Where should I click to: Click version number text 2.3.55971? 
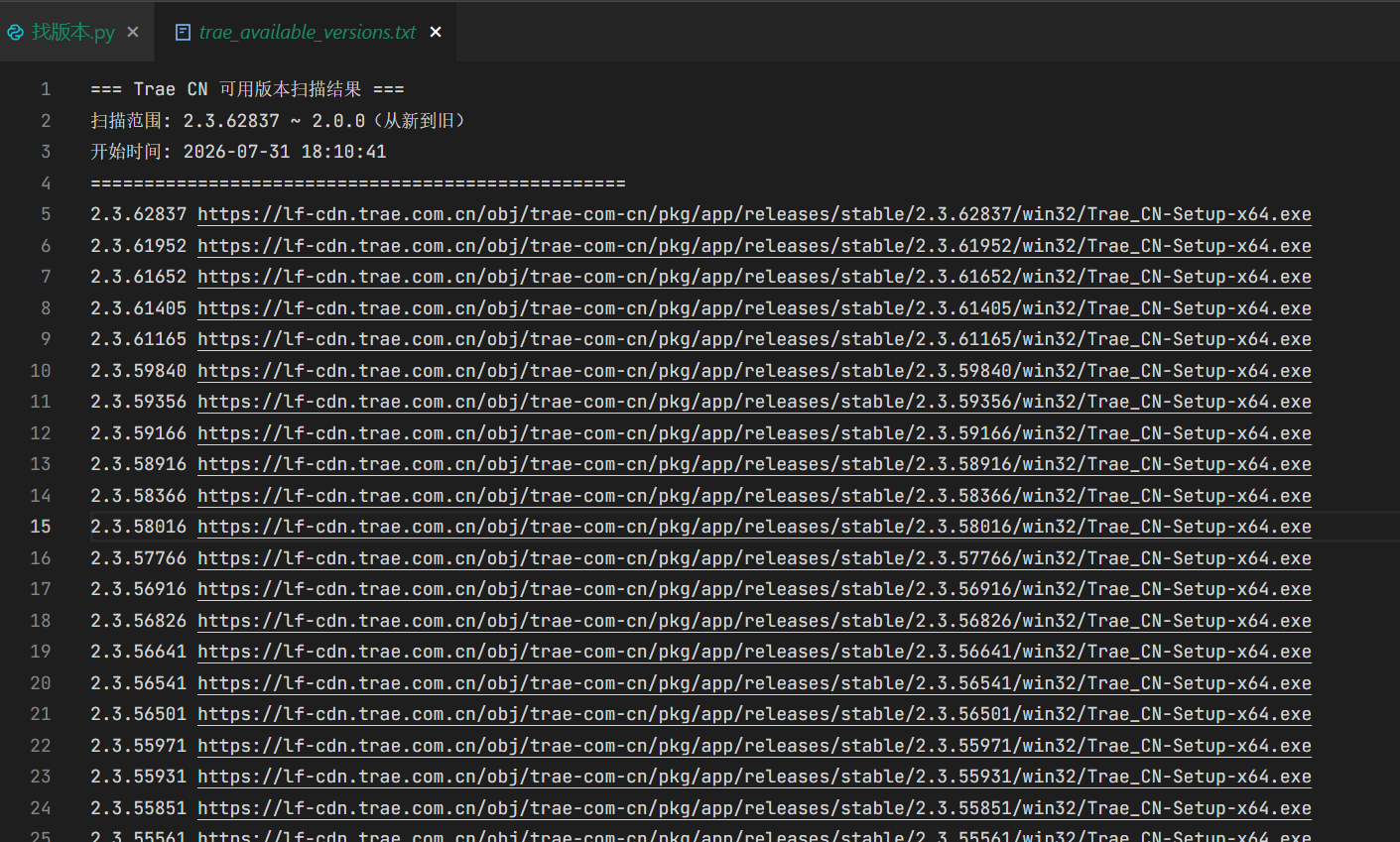(138, 746)
